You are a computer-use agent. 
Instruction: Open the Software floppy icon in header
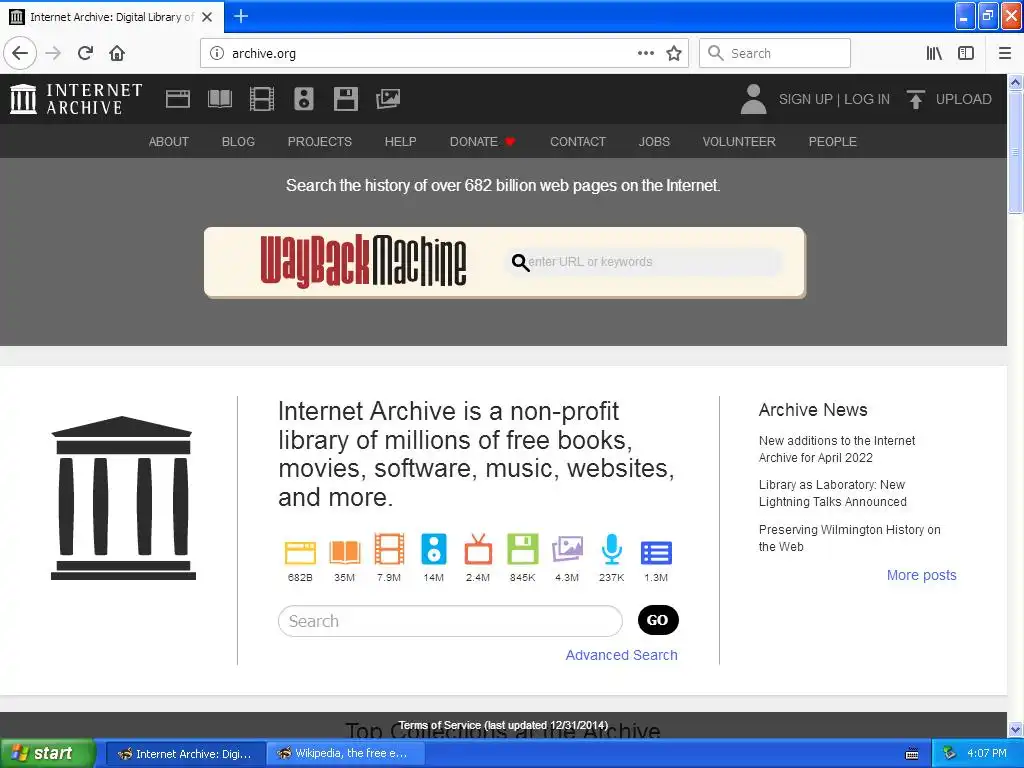tap(345, 99)
